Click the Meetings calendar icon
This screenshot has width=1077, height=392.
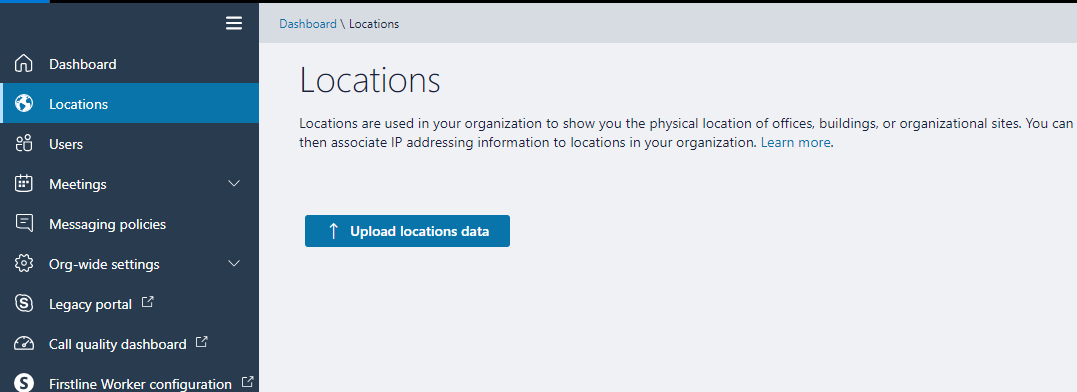click(24, 183)
